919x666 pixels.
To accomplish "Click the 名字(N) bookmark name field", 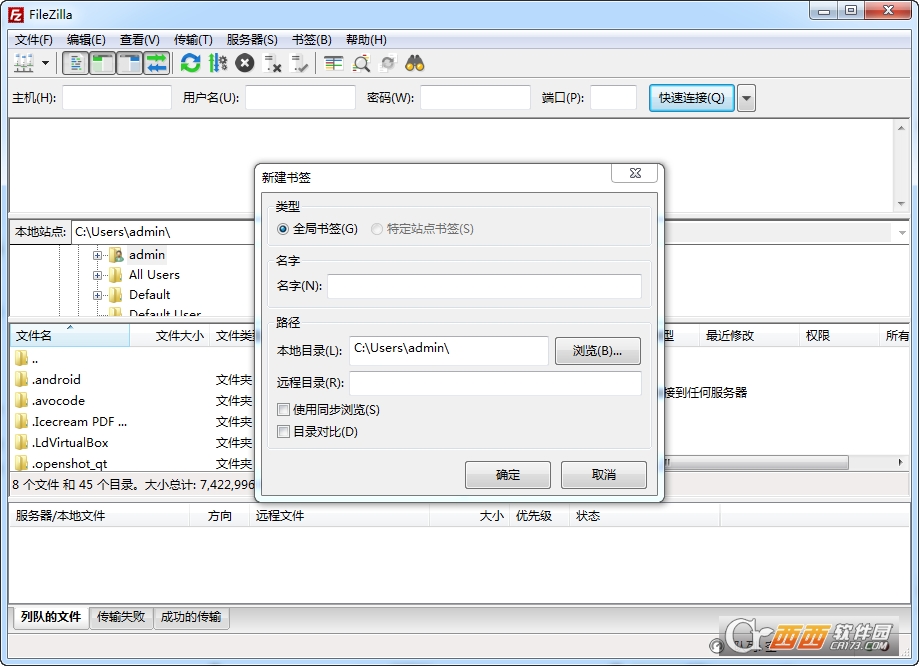I will [x=484, y=286].
